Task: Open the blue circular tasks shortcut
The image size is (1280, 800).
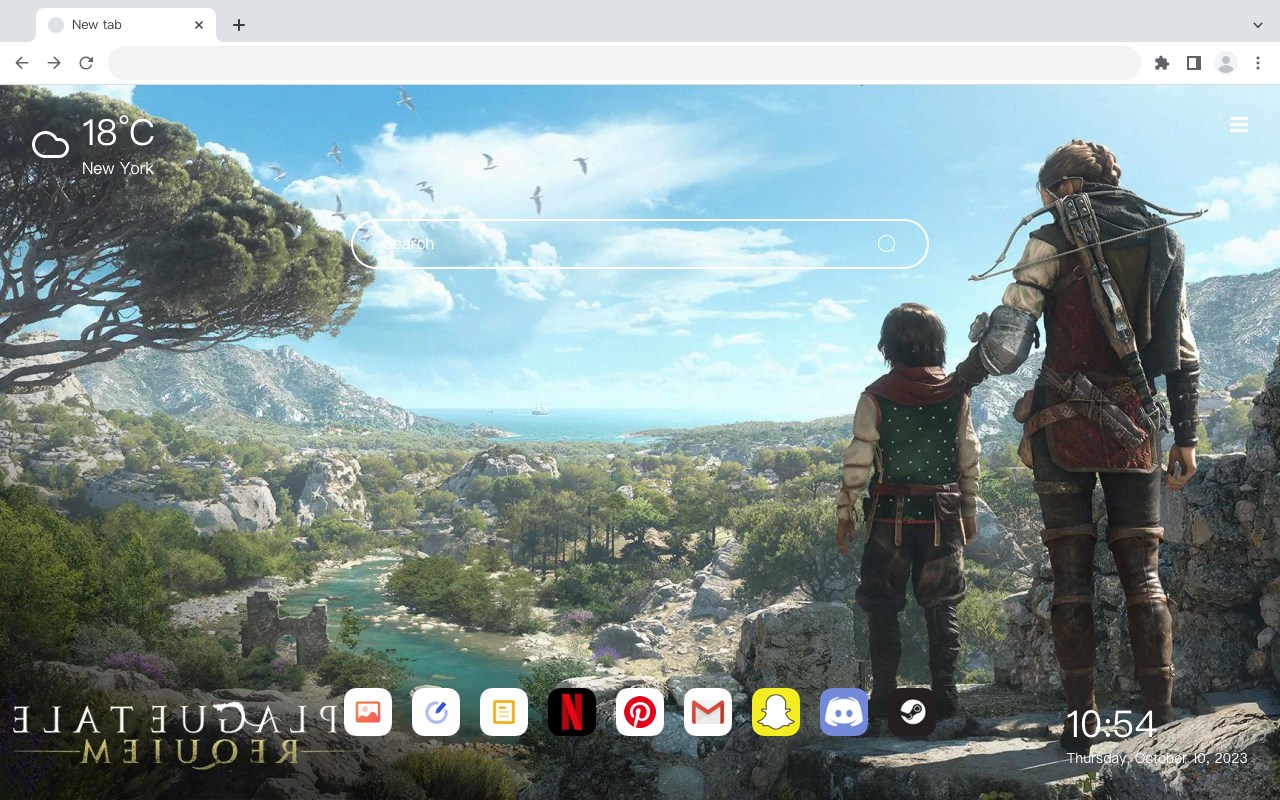Action: pos(436,712)
